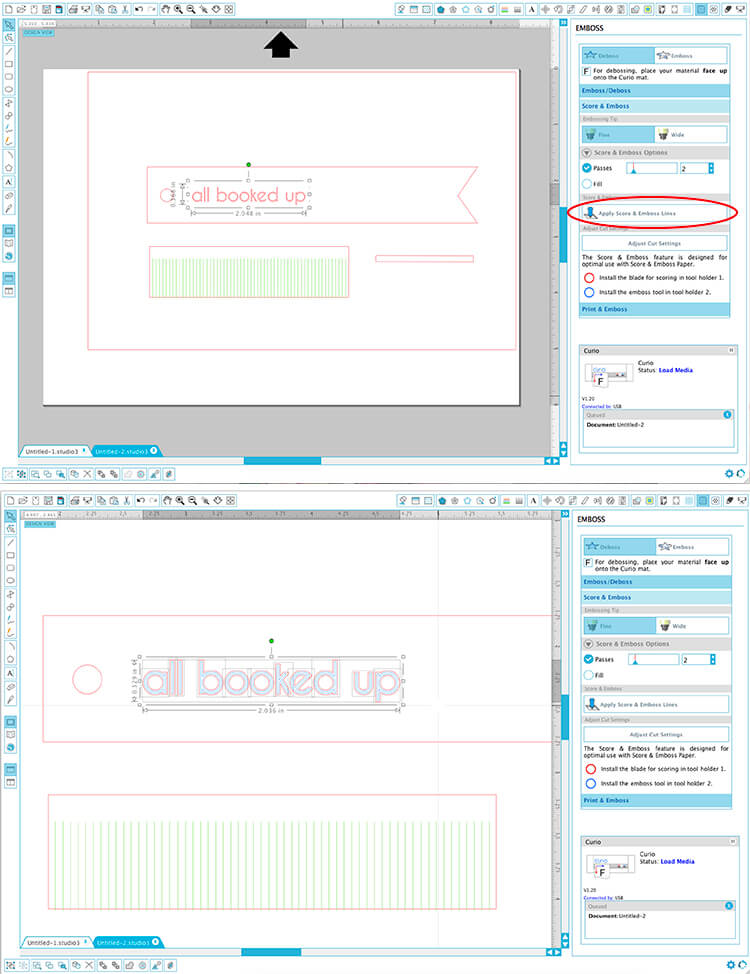Select Fine embossing tip in upper panel
The image size is (750, 974).
[618, 134]
